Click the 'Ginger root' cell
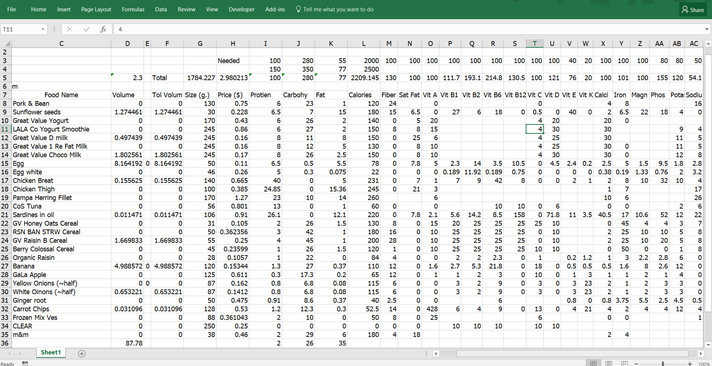 coord(61,300)
